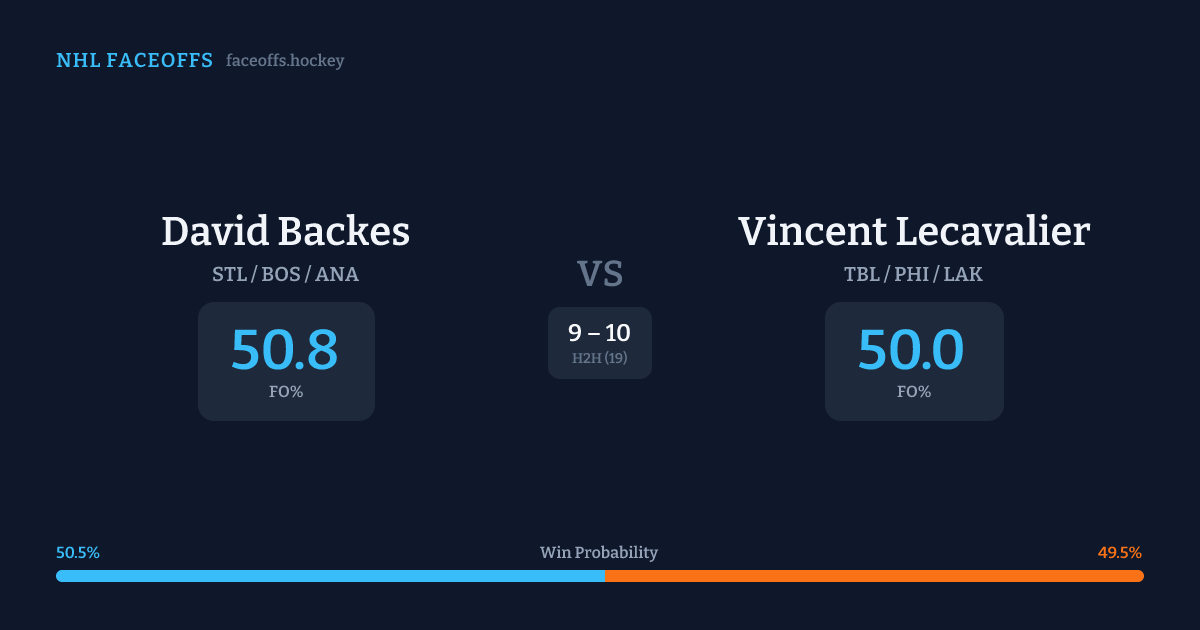Click the NHL FACEOFFS site title

[134, 61]
